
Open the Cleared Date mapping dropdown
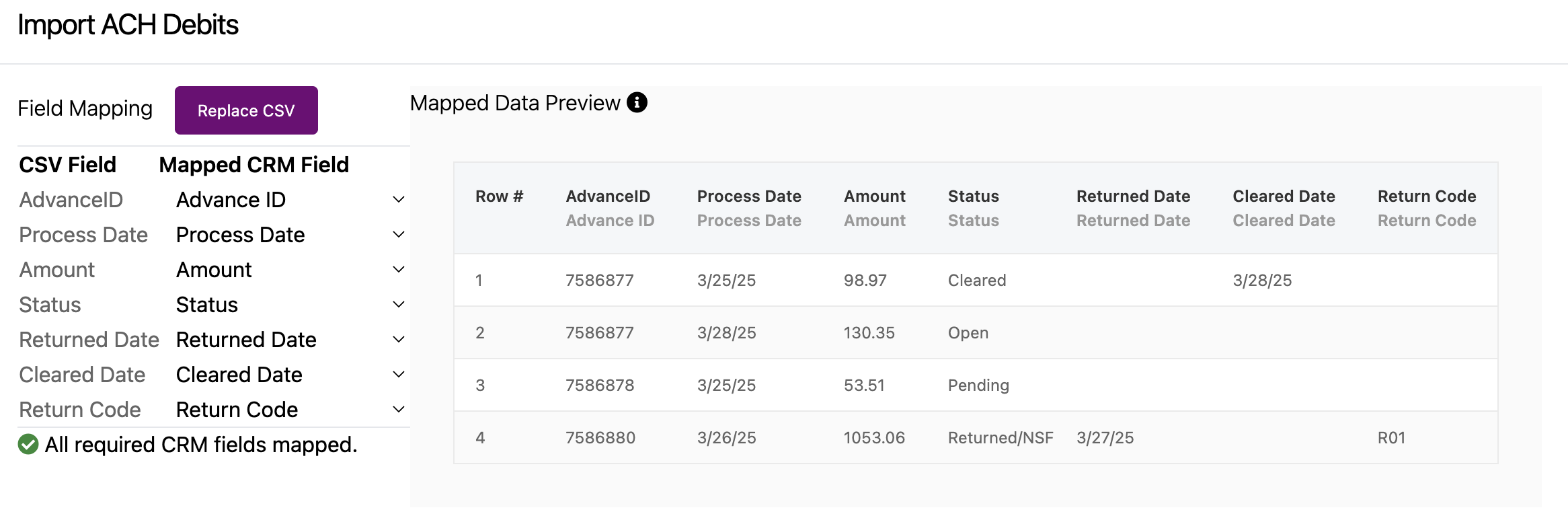(291, 375)
